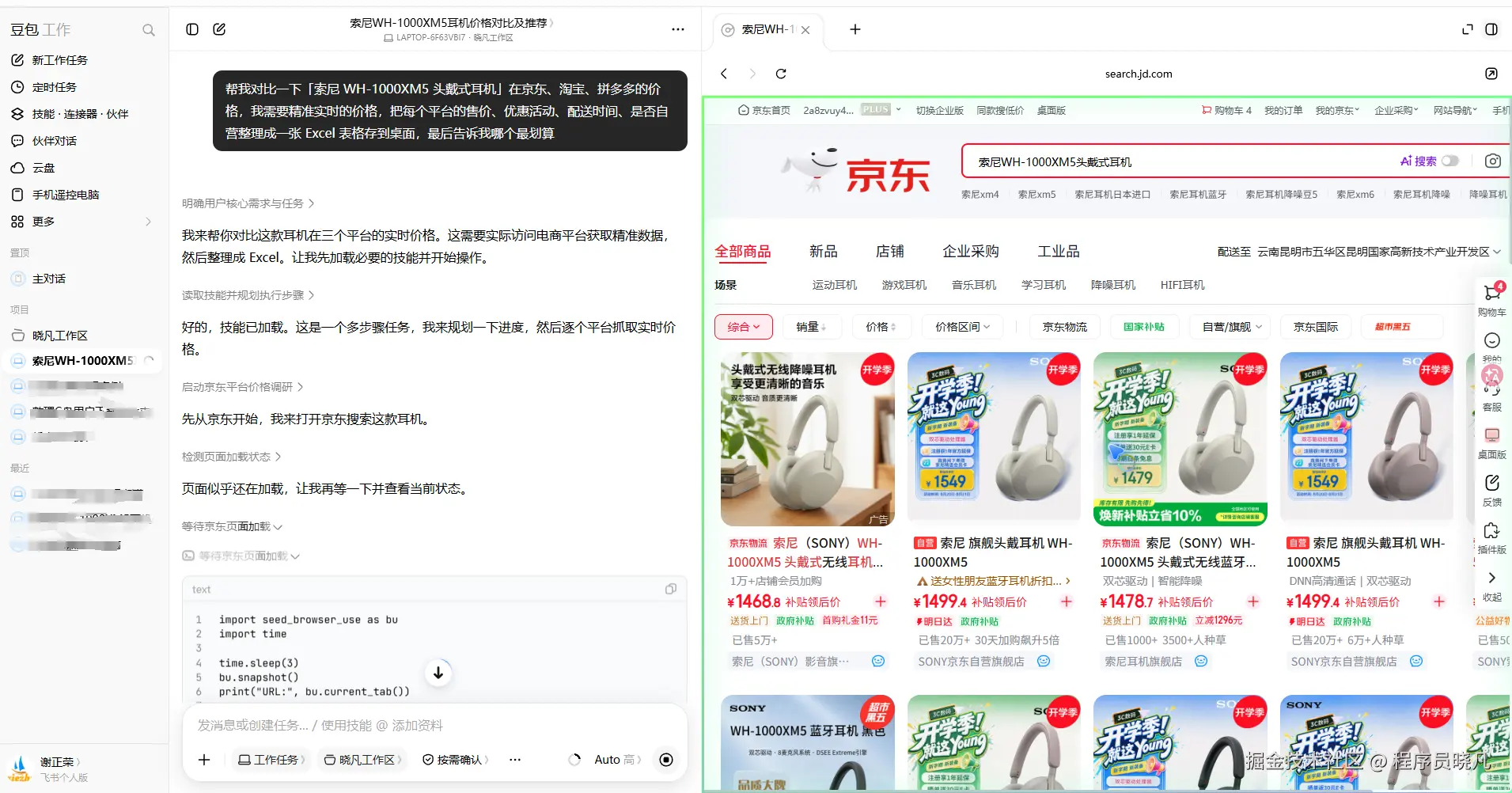Open camera image search
This screenshot has width=1512, height=793.
(x=1493, y=161)
